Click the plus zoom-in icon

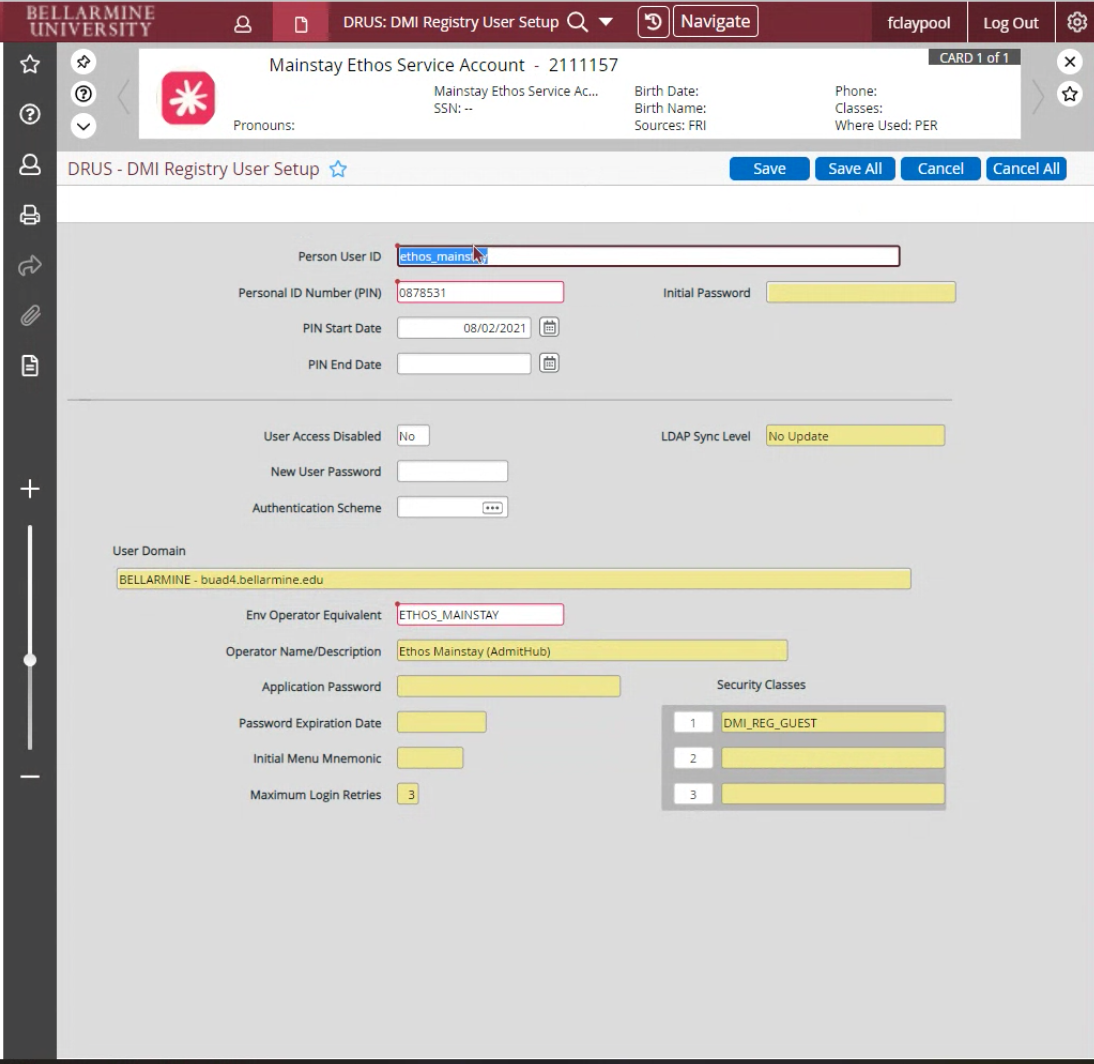(x=29, y=488)
